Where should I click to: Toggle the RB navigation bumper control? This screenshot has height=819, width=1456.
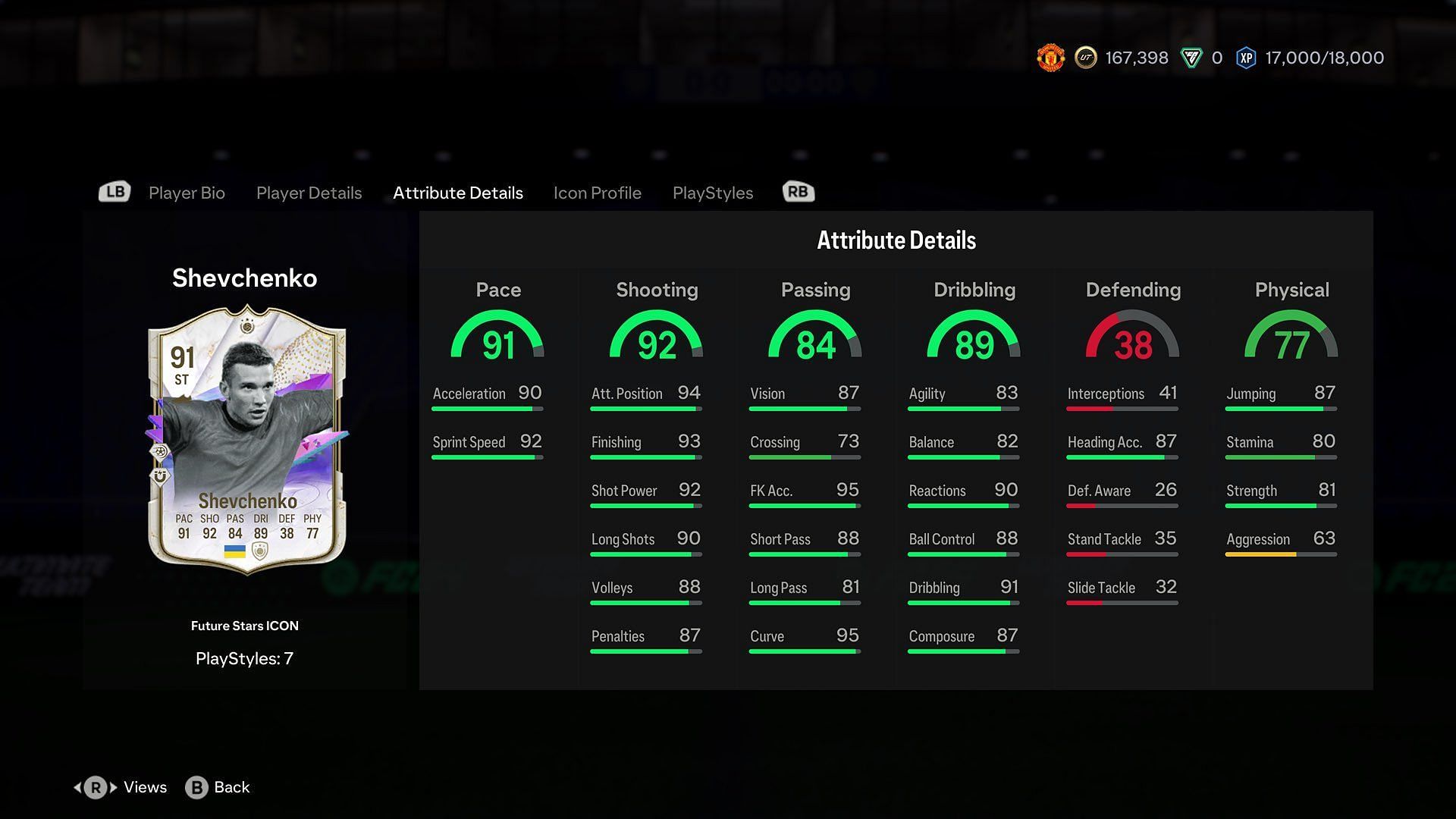797,192
